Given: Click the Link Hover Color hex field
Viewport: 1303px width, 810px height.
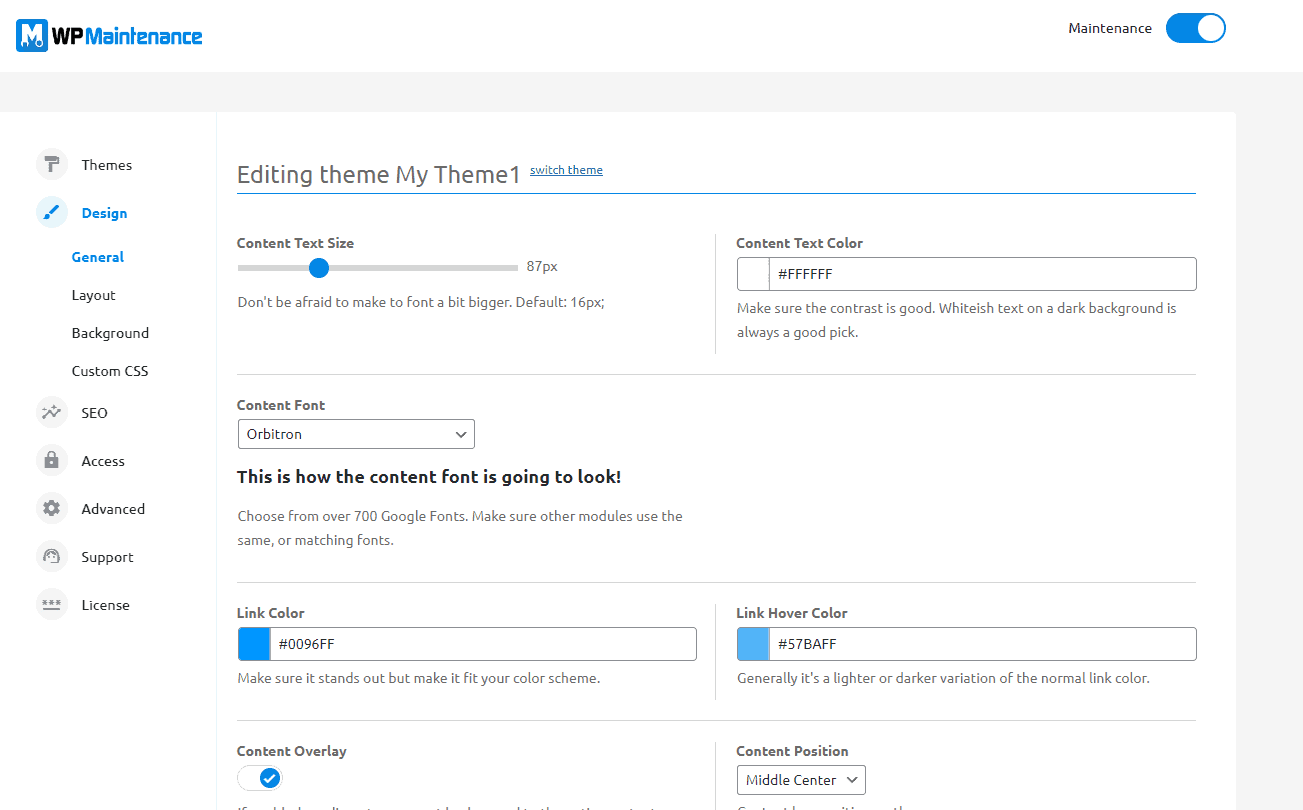Looking at the screenshot, I should [980, 644].
